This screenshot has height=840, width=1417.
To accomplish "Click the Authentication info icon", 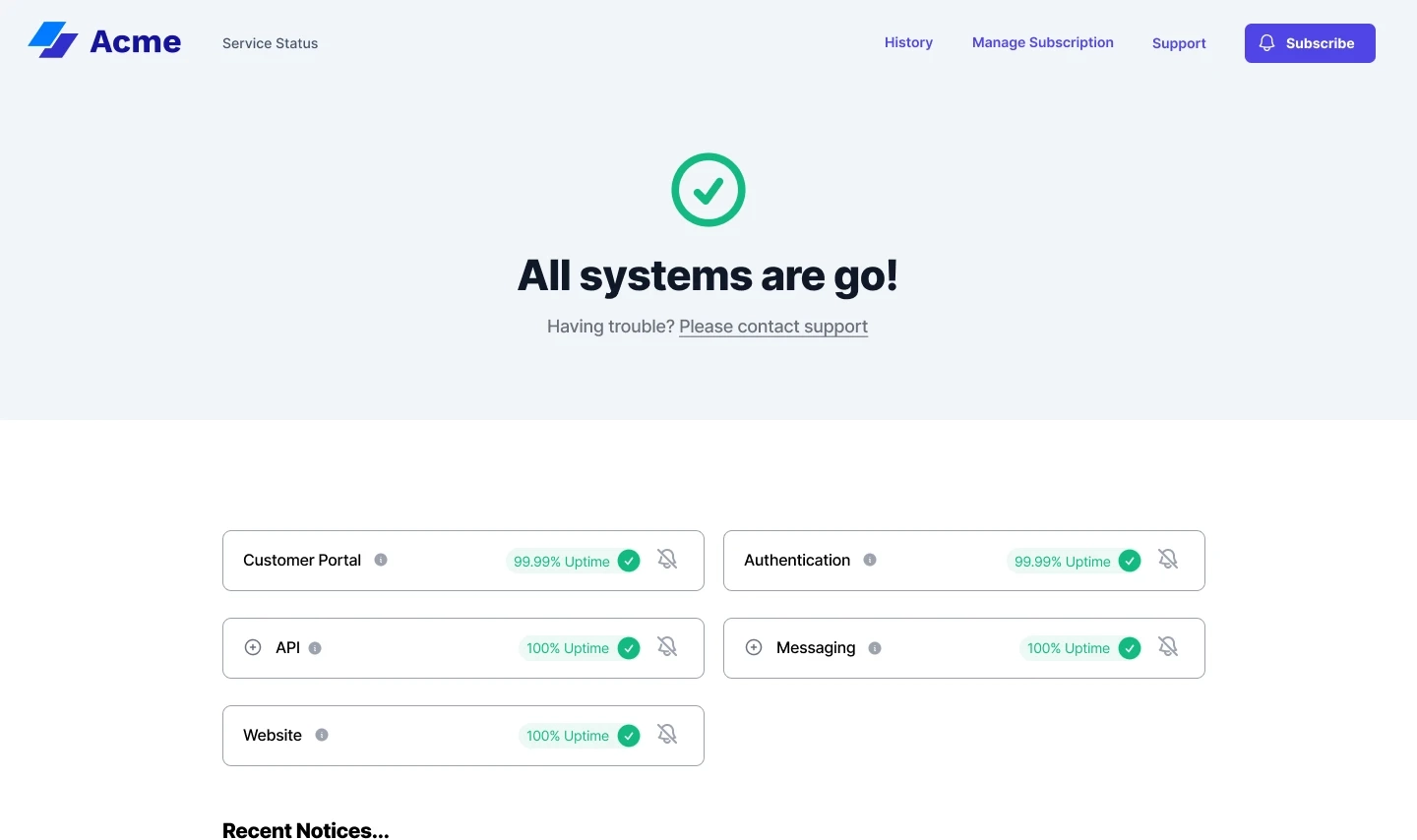I will pos(870,560).
